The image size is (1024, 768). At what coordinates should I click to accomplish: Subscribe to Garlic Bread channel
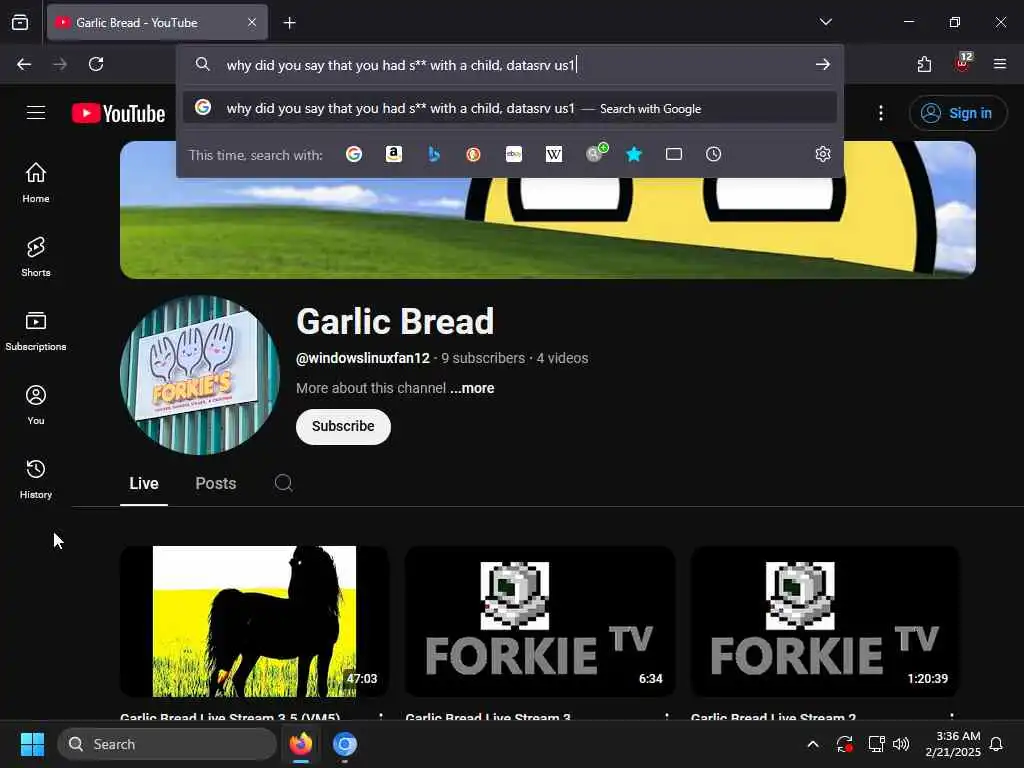pyautogui.click(x=344, y=426)
